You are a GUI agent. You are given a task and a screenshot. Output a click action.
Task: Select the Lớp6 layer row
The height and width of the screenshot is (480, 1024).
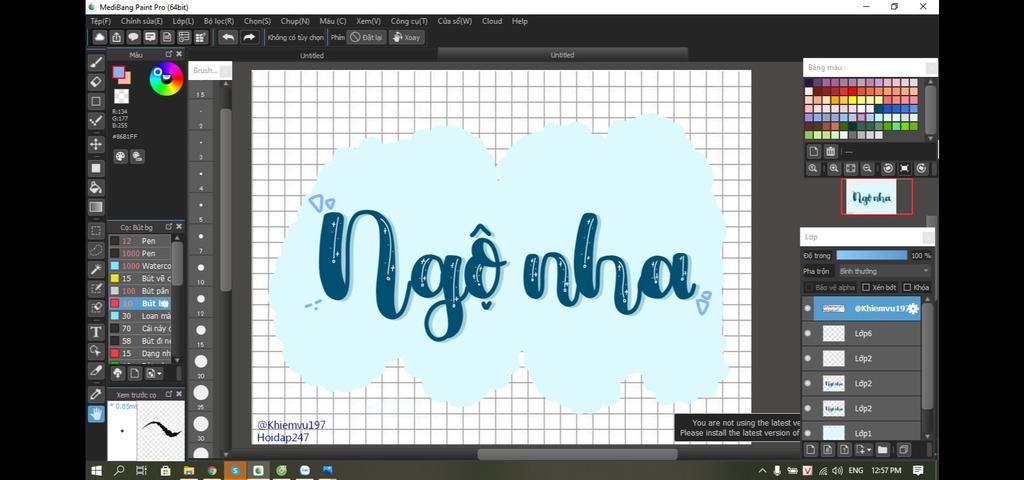[x=861, y=333]
